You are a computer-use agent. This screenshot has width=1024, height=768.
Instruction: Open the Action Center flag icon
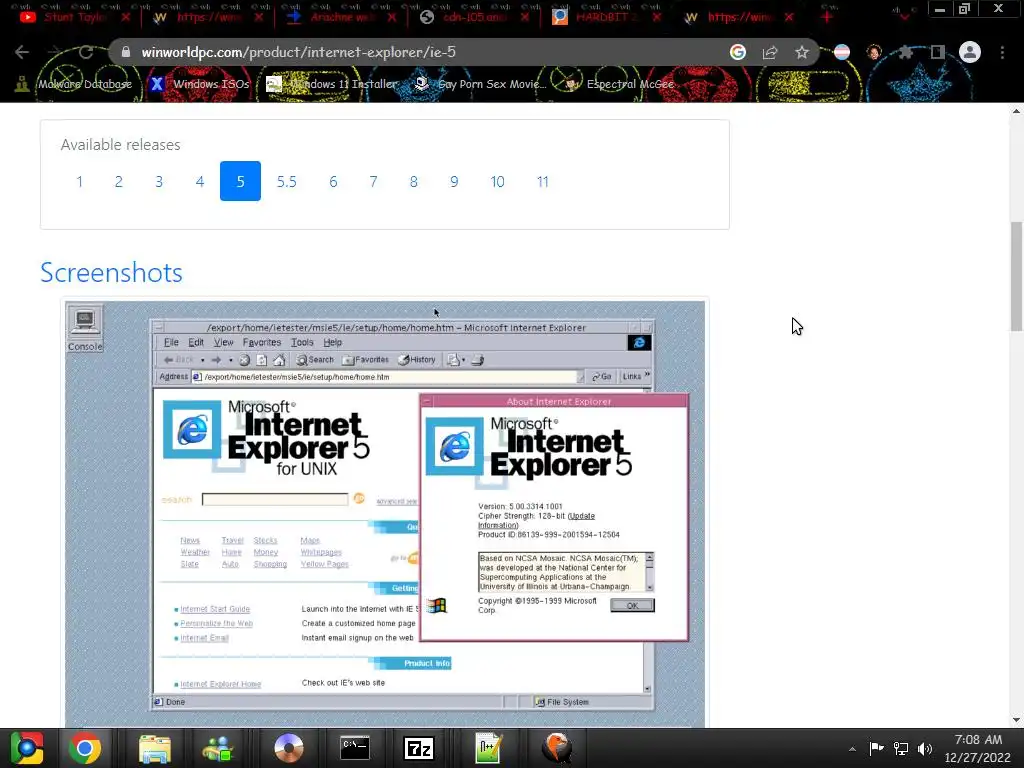pyautogui.click(x=876, y=749)
